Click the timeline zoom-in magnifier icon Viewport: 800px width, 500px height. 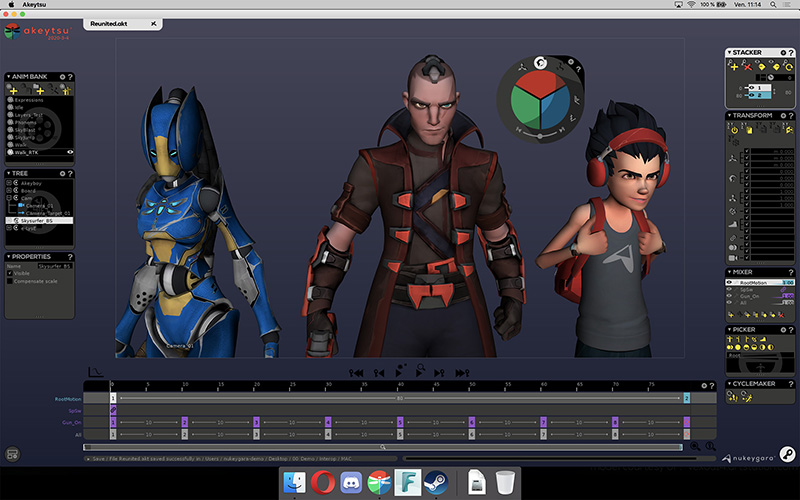click(696, 446)
